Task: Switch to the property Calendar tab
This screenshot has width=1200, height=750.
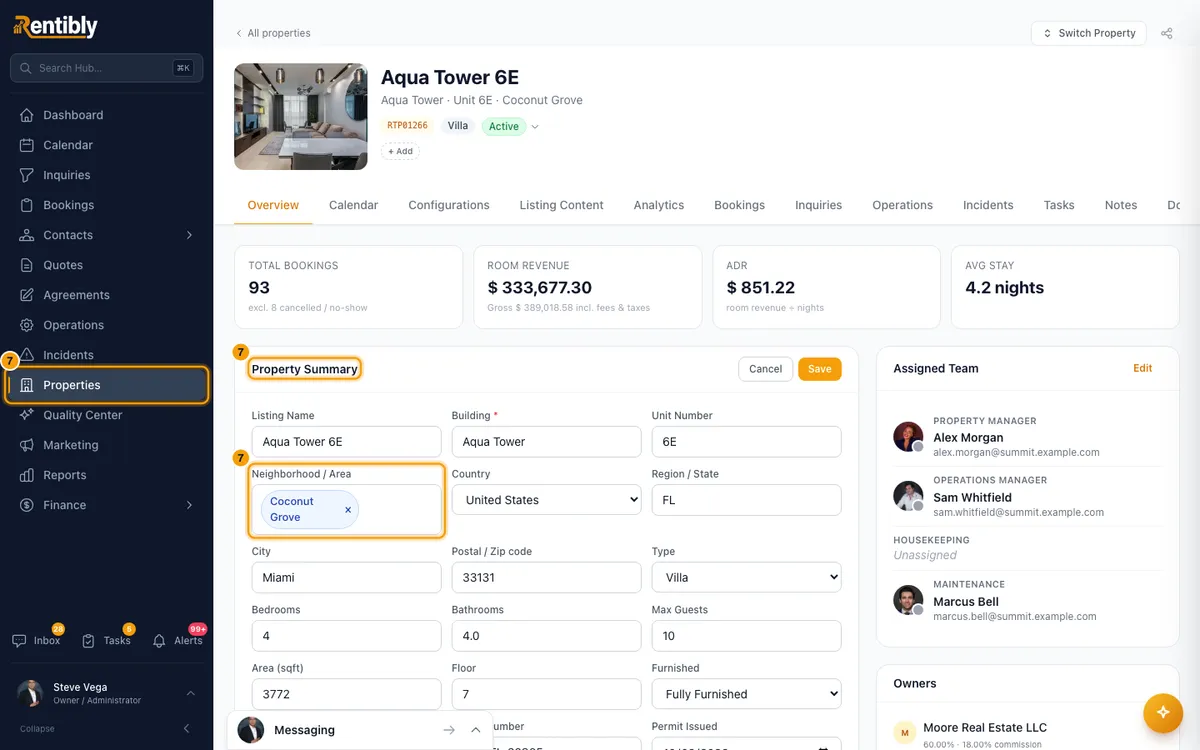Action: pos(353,205)
